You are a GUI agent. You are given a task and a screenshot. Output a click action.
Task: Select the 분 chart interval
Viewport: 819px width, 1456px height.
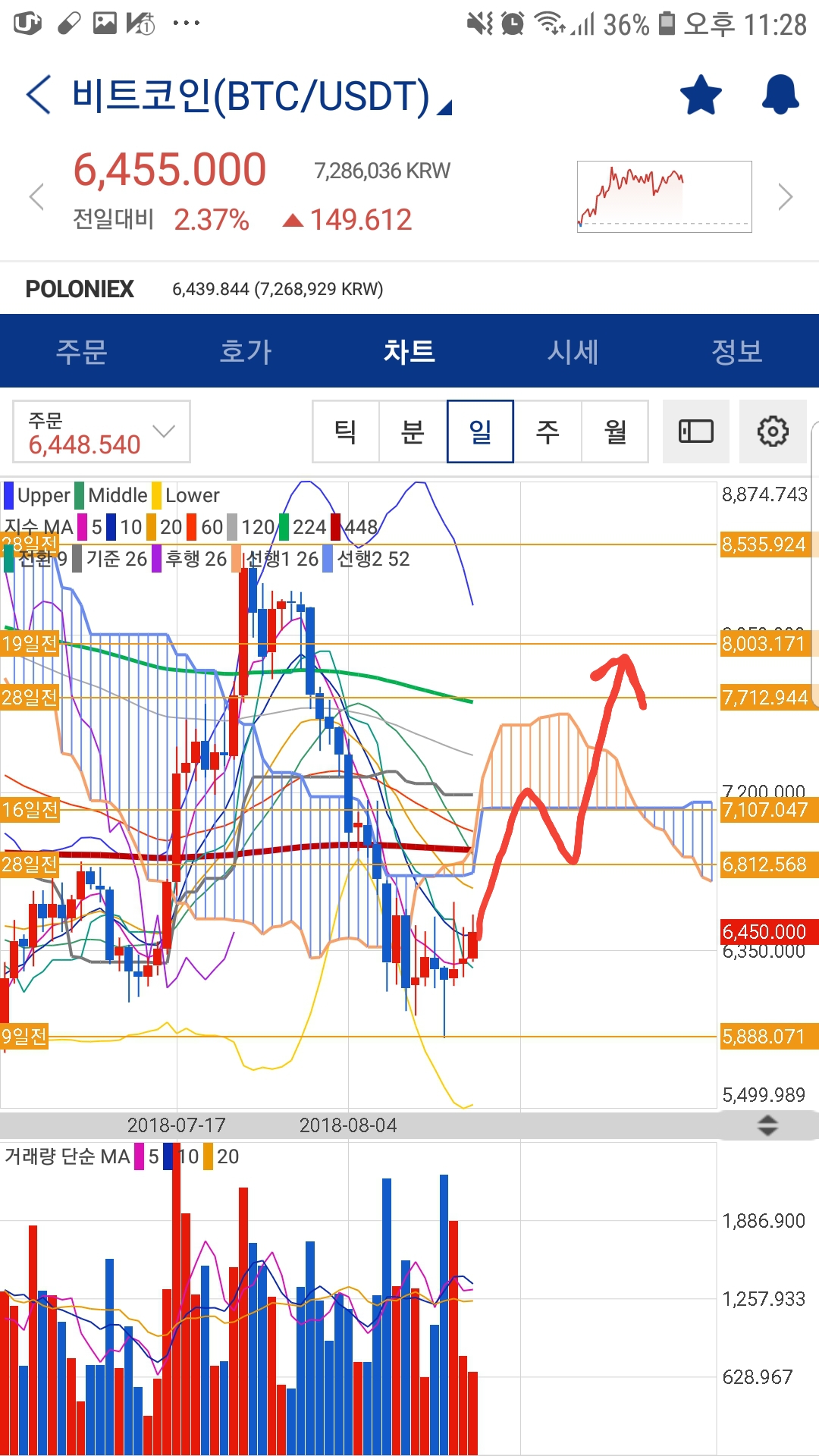[x=413, y=431]
